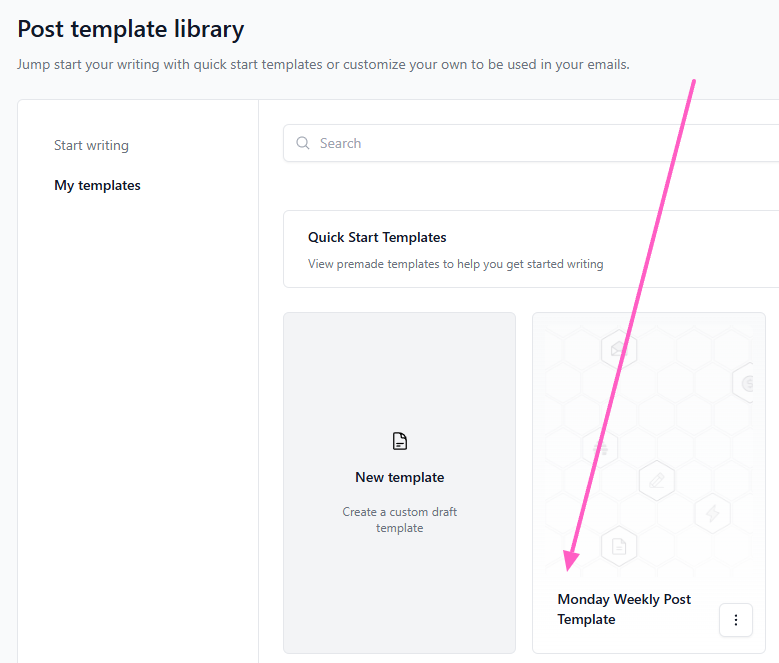Open the Quick Start Templates card
The image size is (779, 663).
coord(530,249)
